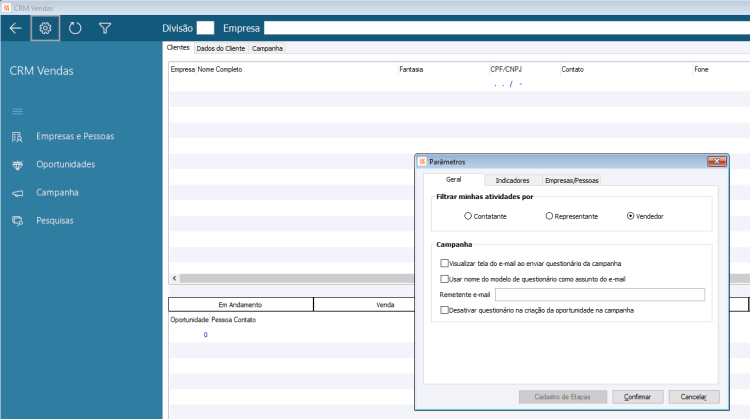Click the Confirmar button
The image size is (750, 419).
(x=638, y=397)
